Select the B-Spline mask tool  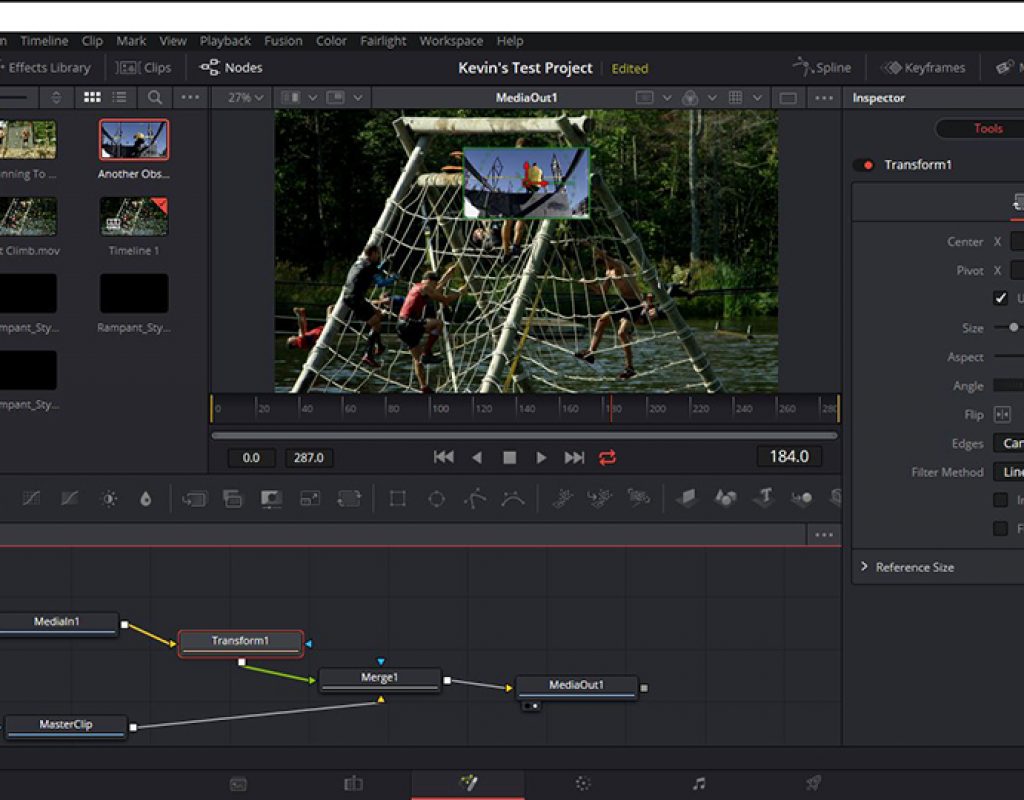(x=513, y=499)
